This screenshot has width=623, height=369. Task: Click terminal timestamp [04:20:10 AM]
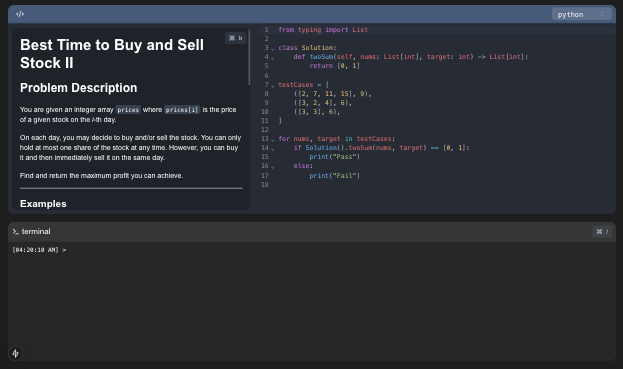coord(35,250)
